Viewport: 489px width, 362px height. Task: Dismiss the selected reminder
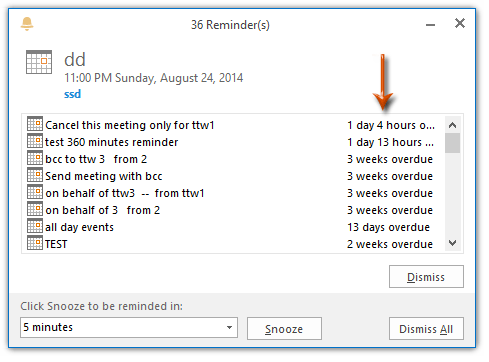click(x=426, y=277)
